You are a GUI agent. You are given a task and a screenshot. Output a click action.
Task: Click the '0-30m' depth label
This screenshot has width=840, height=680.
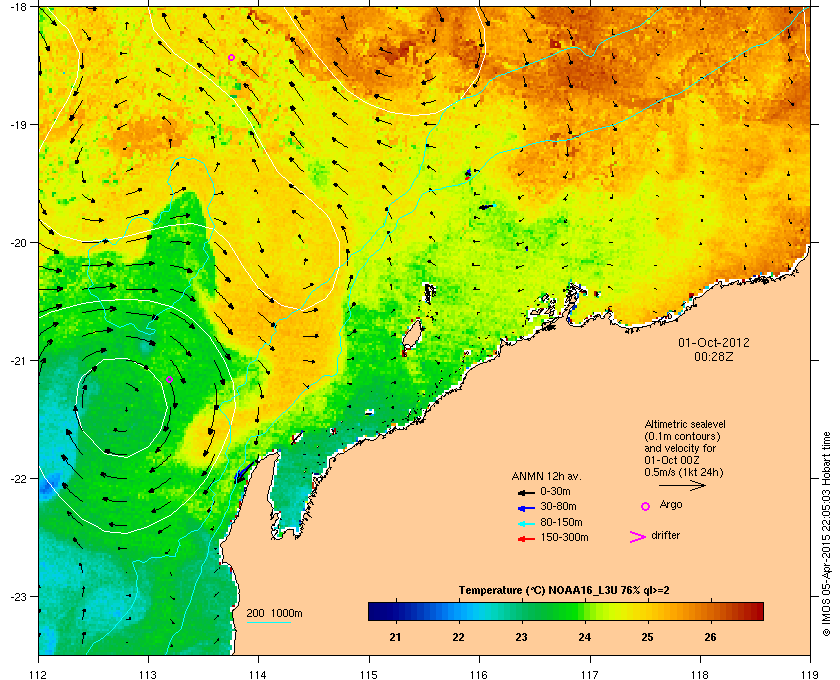[556, 491]
